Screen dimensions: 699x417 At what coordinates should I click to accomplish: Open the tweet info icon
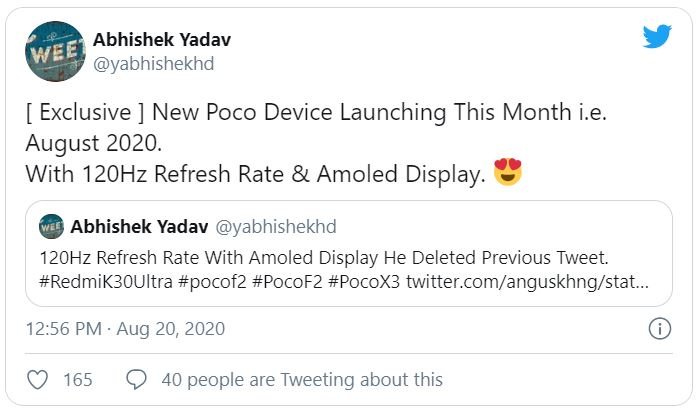point(659,329)
